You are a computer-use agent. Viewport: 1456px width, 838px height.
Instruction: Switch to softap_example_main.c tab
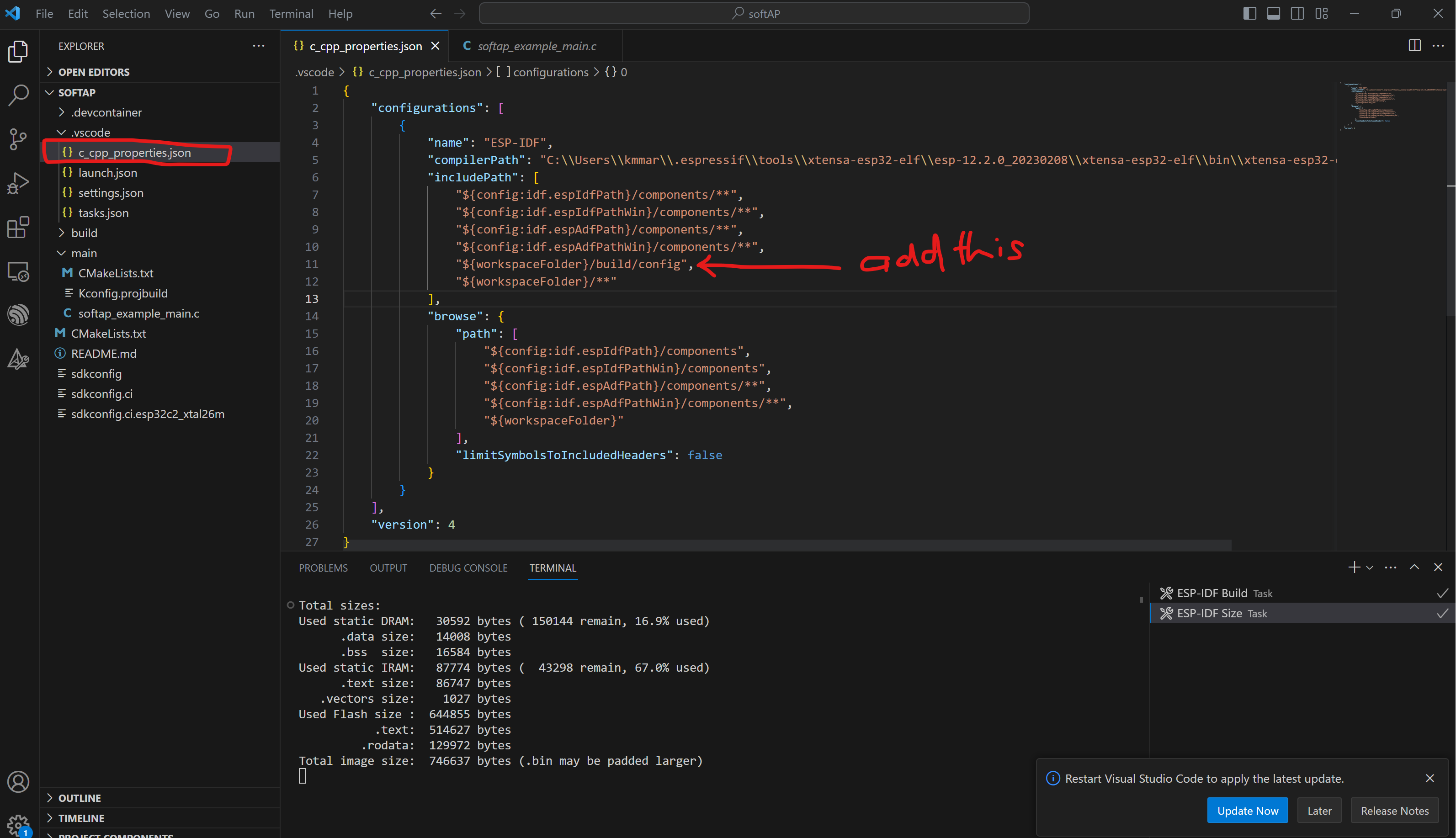pos(535,46)
